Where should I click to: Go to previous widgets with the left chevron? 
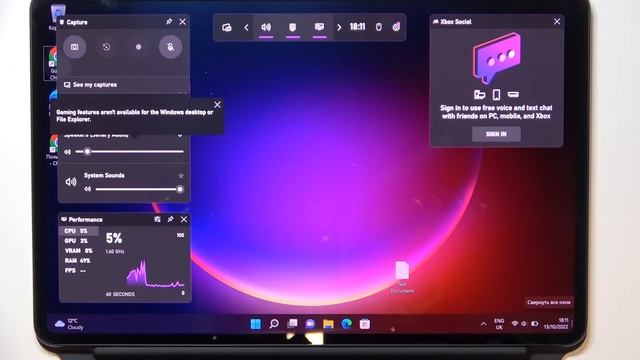tap(246, 27)
